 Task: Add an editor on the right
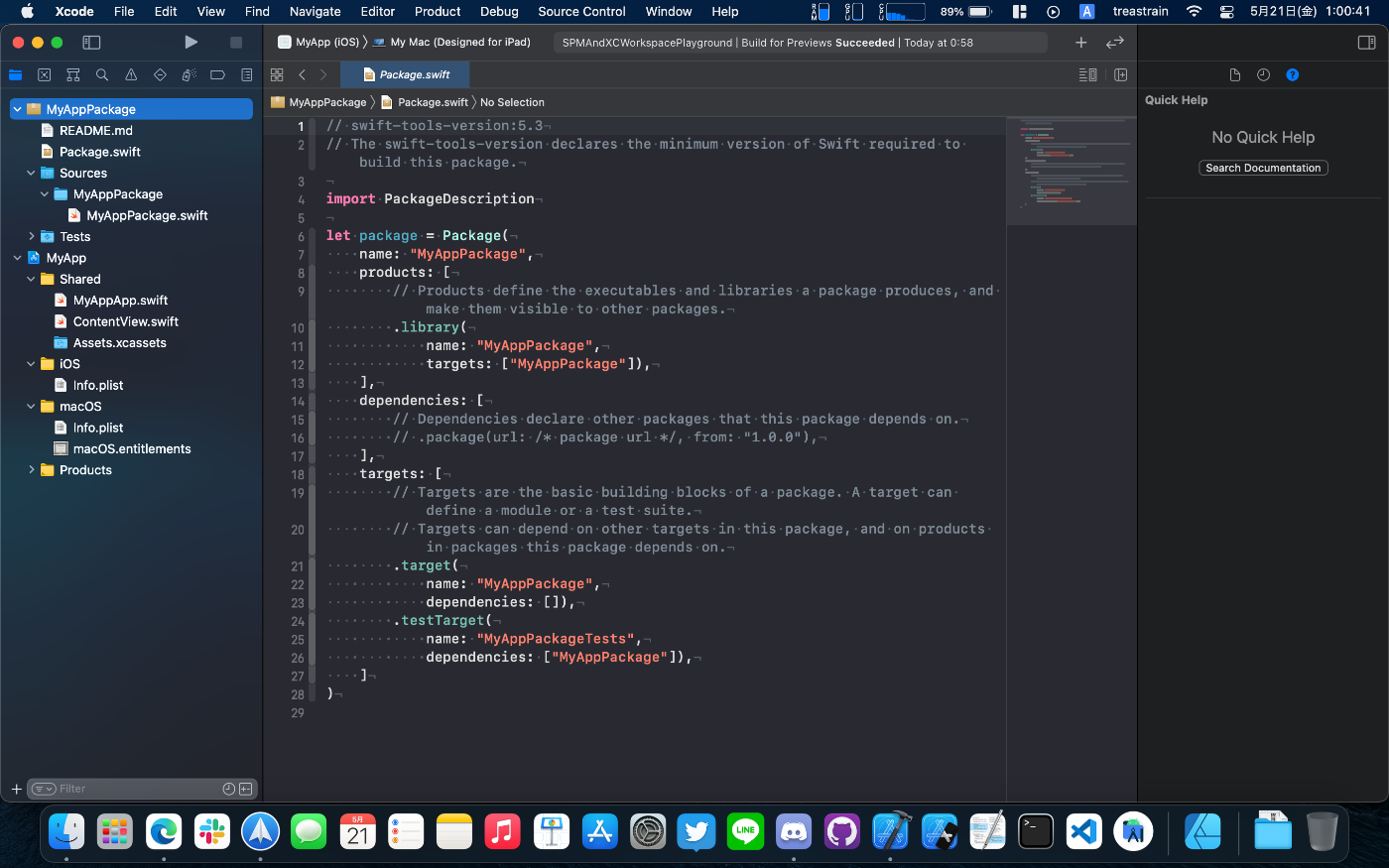1121,74
